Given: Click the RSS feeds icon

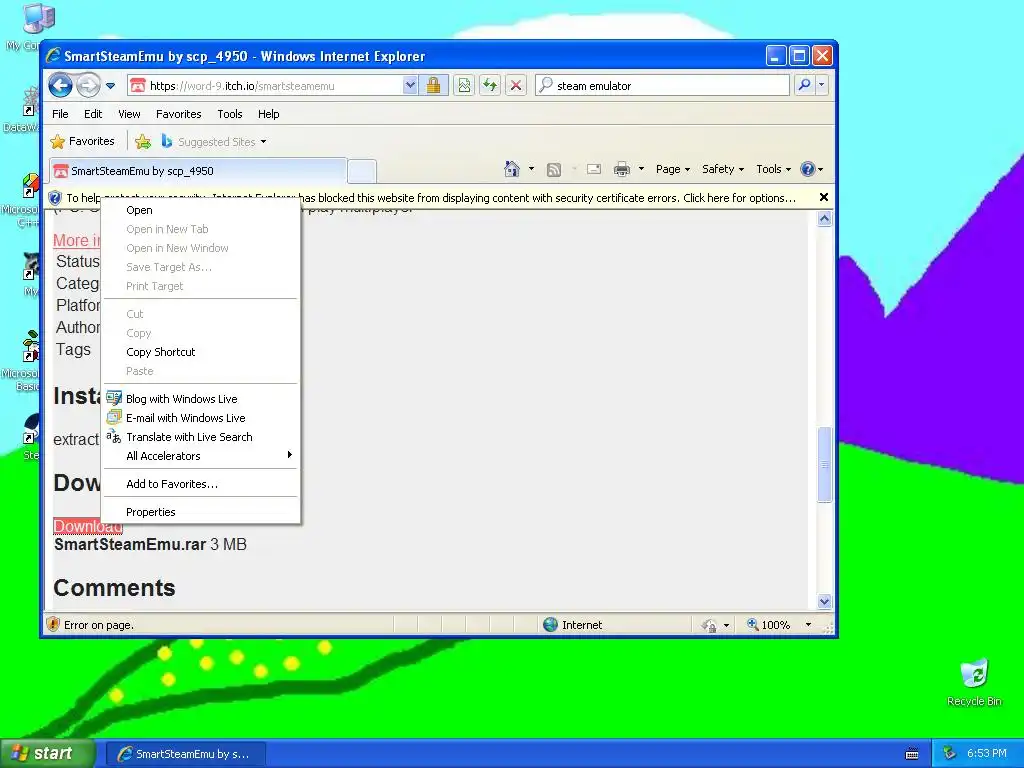Looking at the screenshot, I should pos(554,170).
